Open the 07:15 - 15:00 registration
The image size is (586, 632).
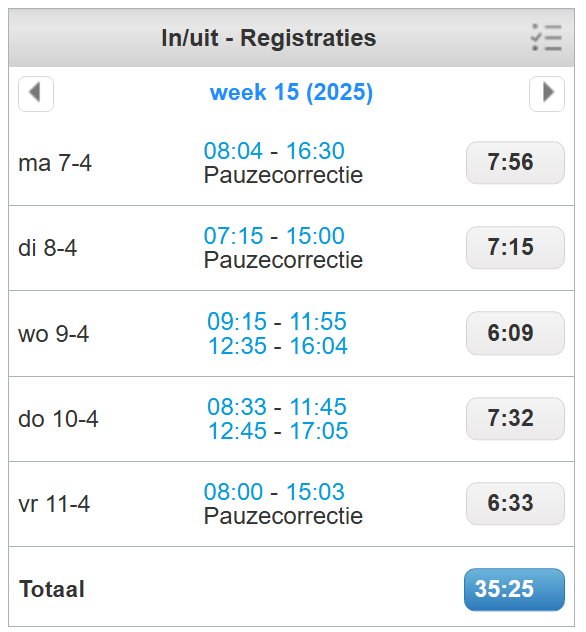274,236
